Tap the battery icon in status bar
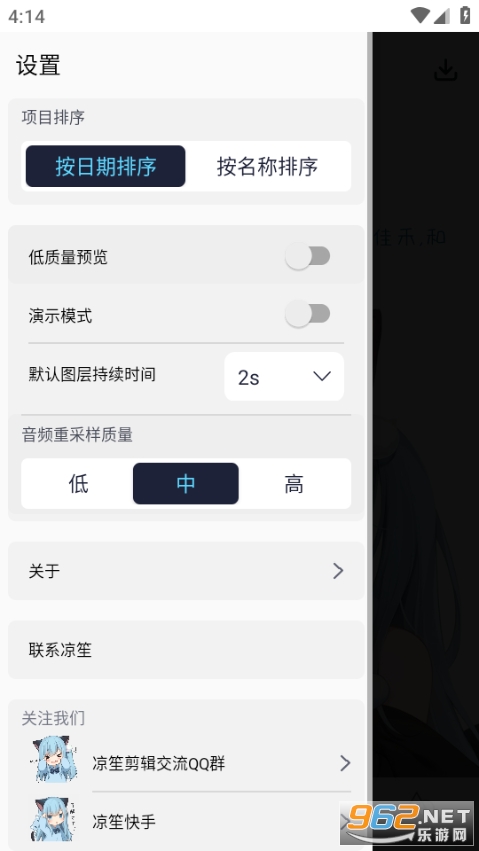 pyautogui.click(x=465, y=15)
